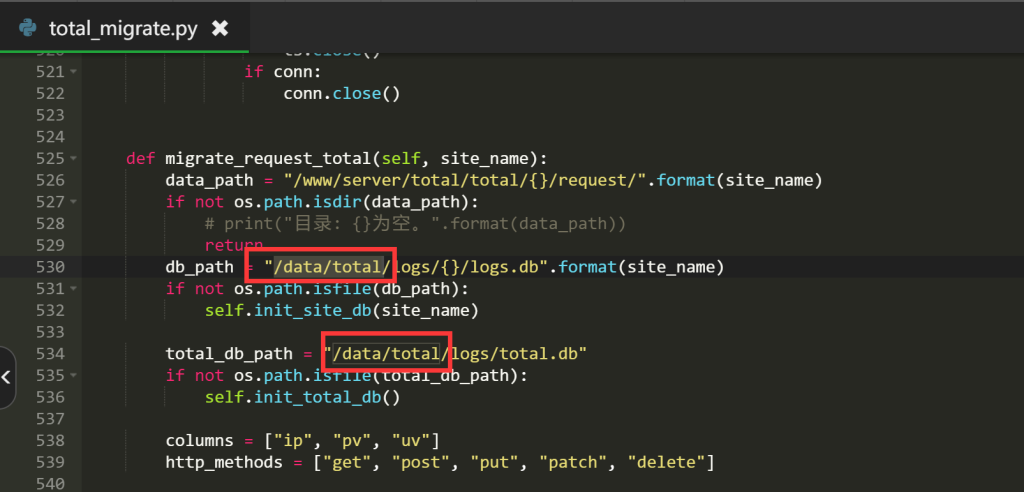The width and height of the screenshot is (1024, 492).
Task: Expand the left sidebar using the arrow handle
Action: 7,377
